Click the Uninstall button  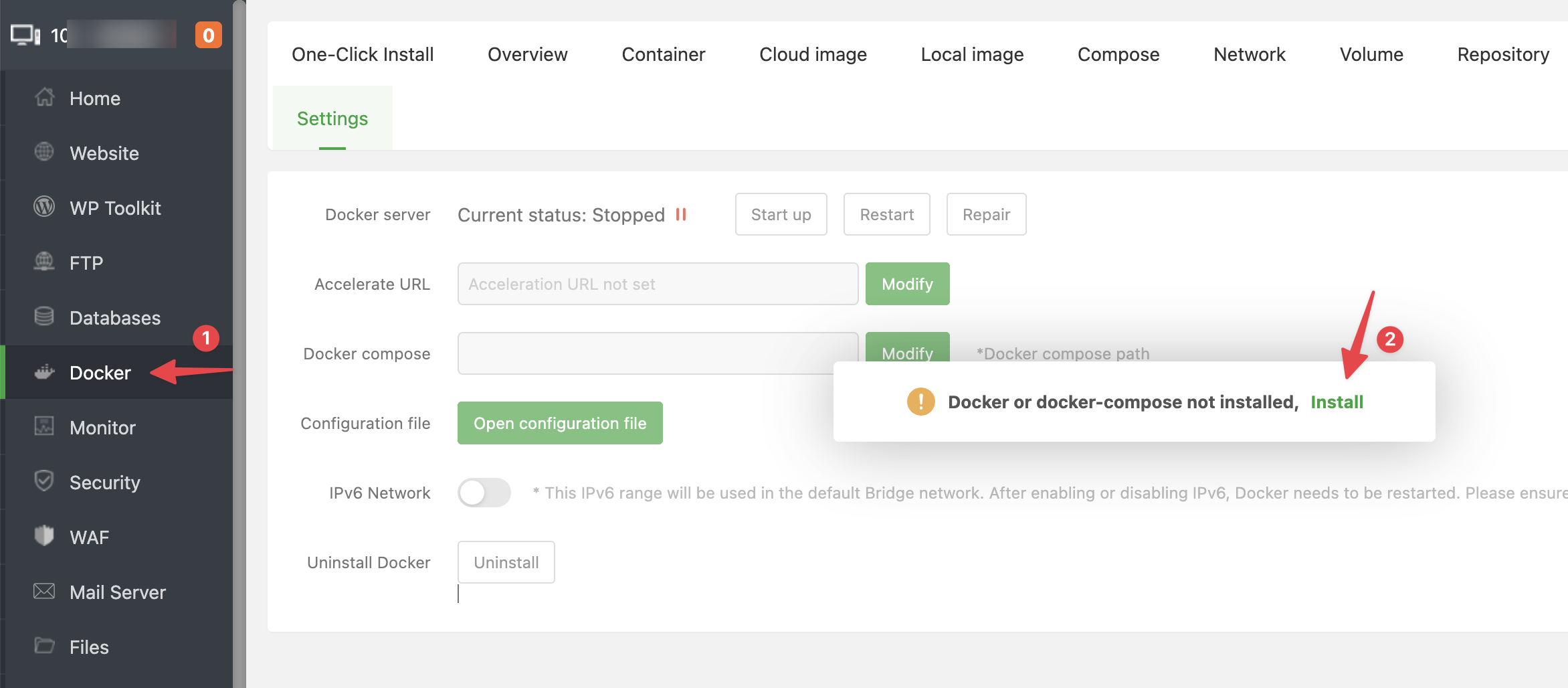point(506,562)
